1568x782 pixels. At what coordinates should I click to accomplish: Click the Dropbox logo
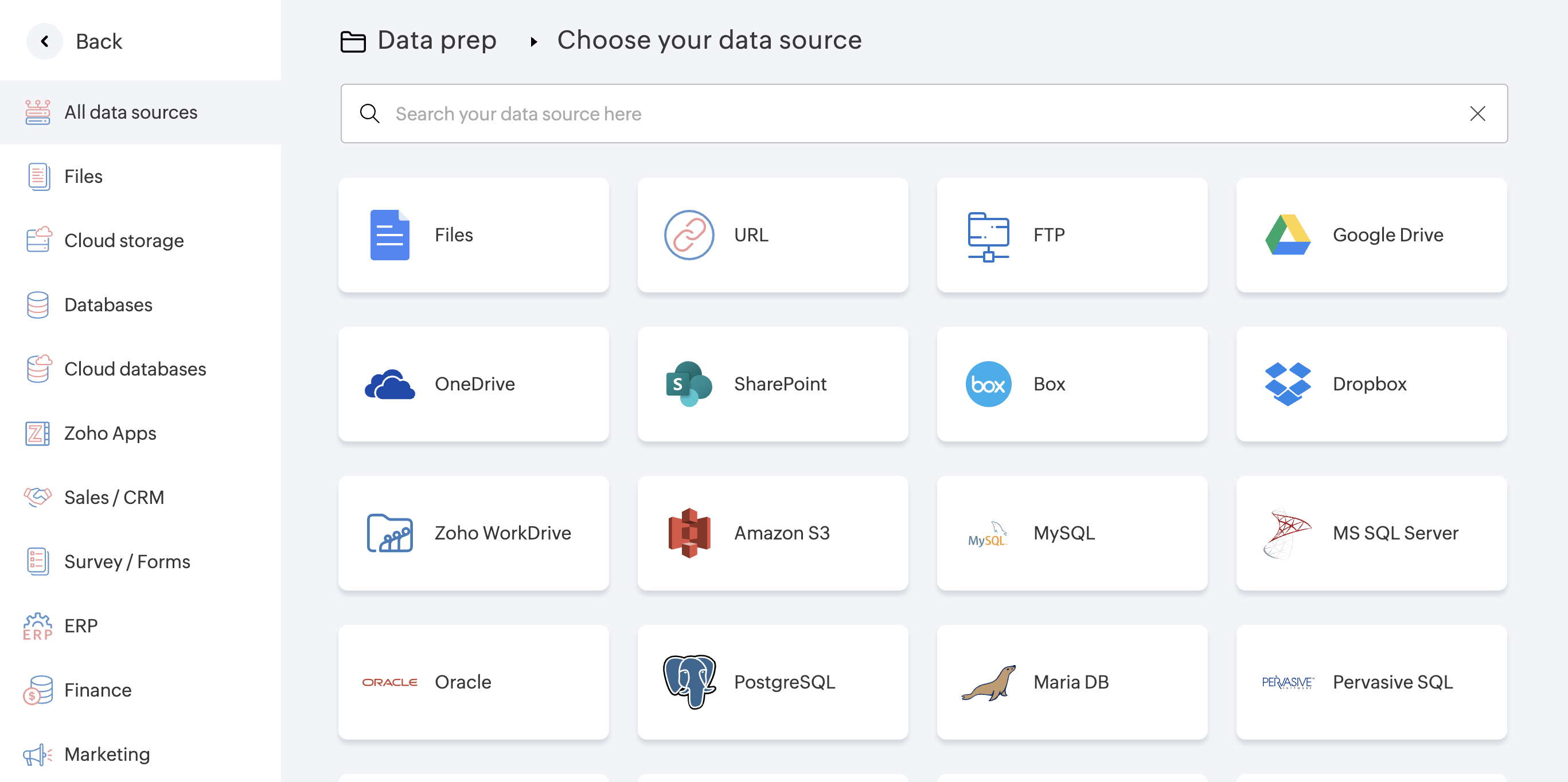tap(1288, 384)
